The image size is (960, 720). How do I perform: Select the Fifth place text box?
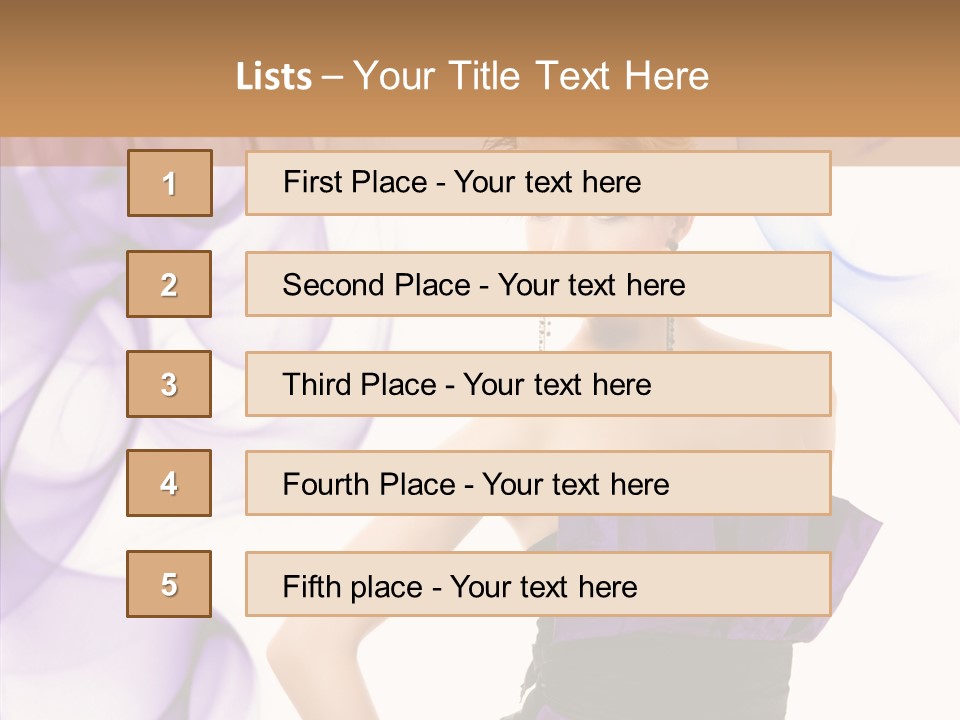coord(538,584)
